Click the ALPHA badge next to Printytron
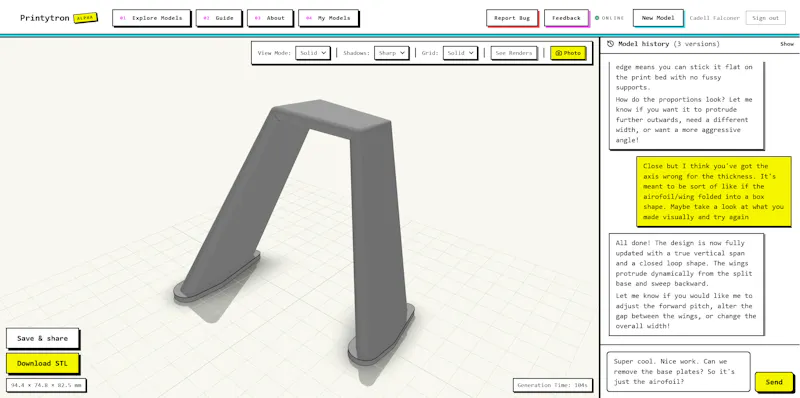The width and height of the screenshot is (800, 398). click(x=85, y=18)
